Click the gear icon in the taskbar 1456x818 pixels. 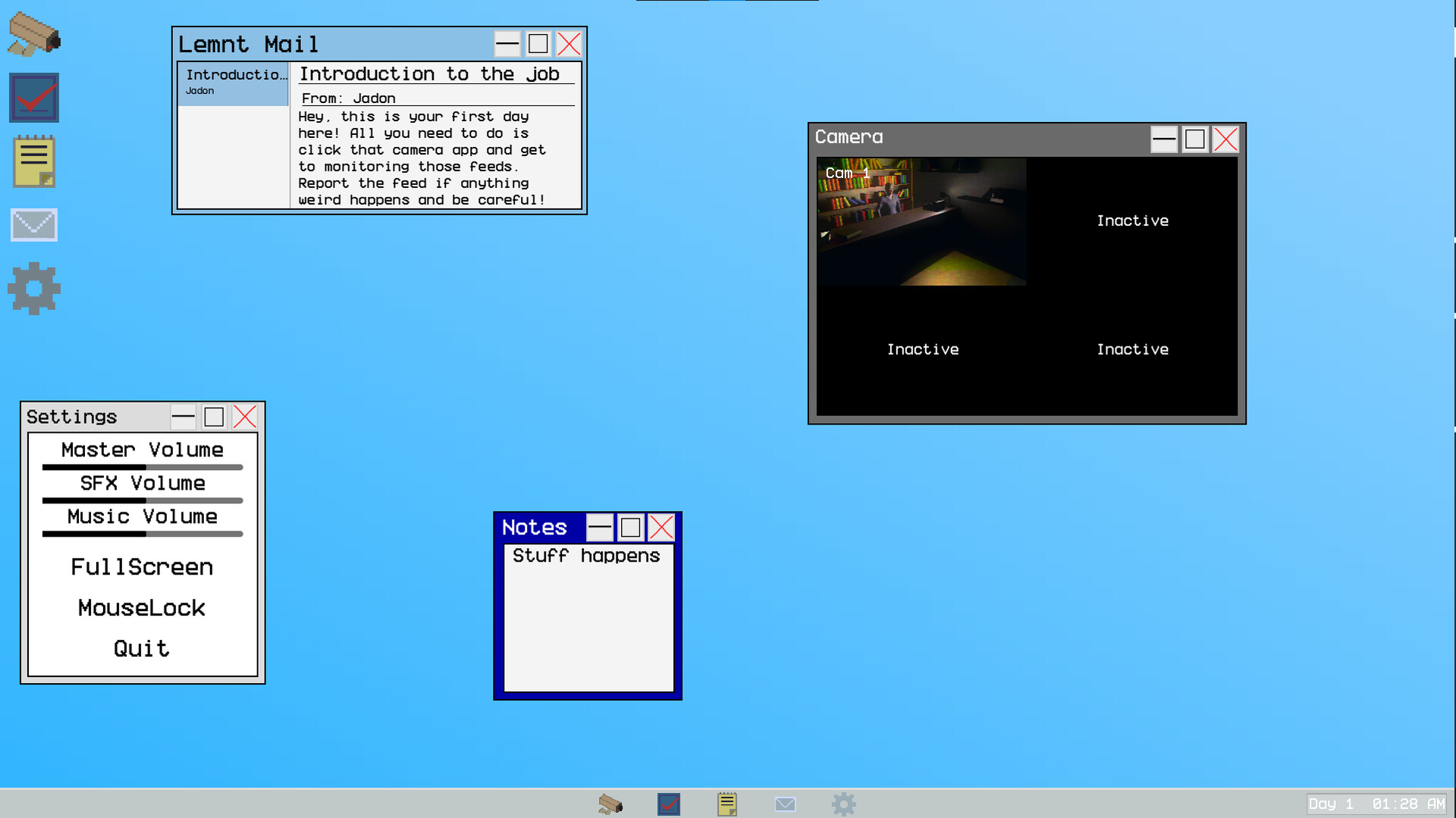[843, 804]
